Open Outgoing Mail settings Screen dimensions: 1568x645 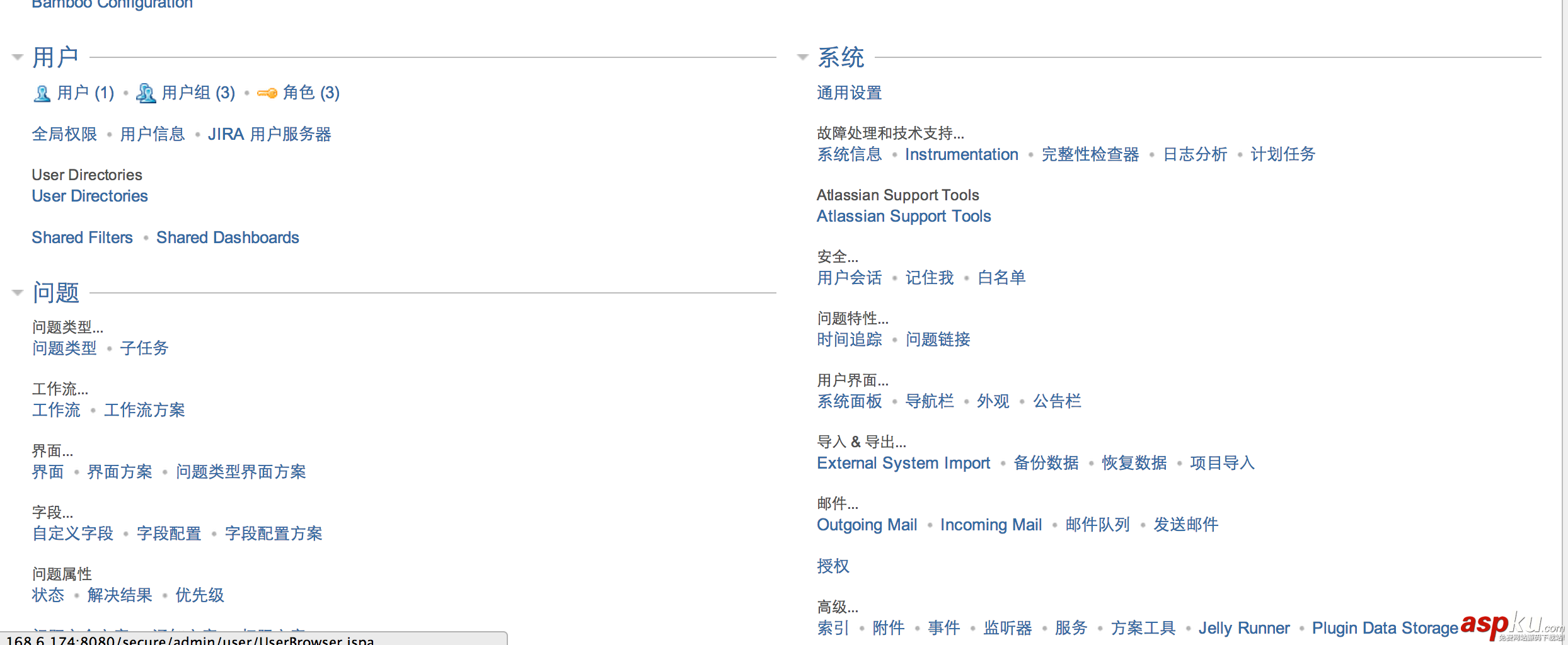coord(867,525)
